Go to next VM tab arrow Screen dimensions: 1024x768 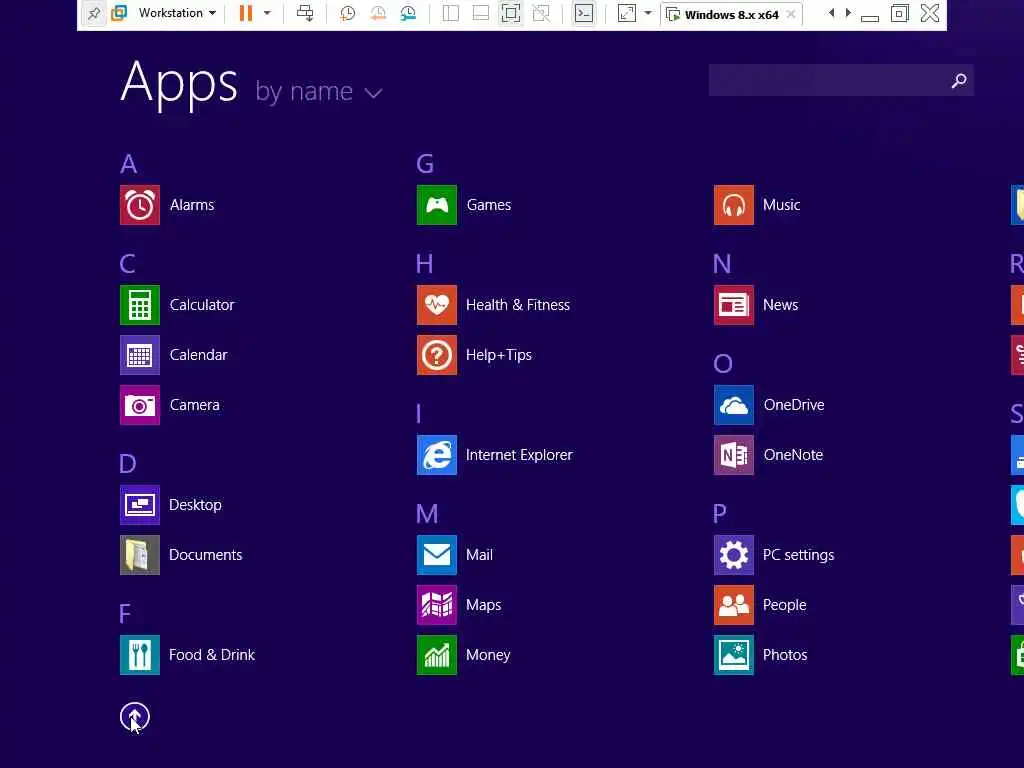[848, 12]
